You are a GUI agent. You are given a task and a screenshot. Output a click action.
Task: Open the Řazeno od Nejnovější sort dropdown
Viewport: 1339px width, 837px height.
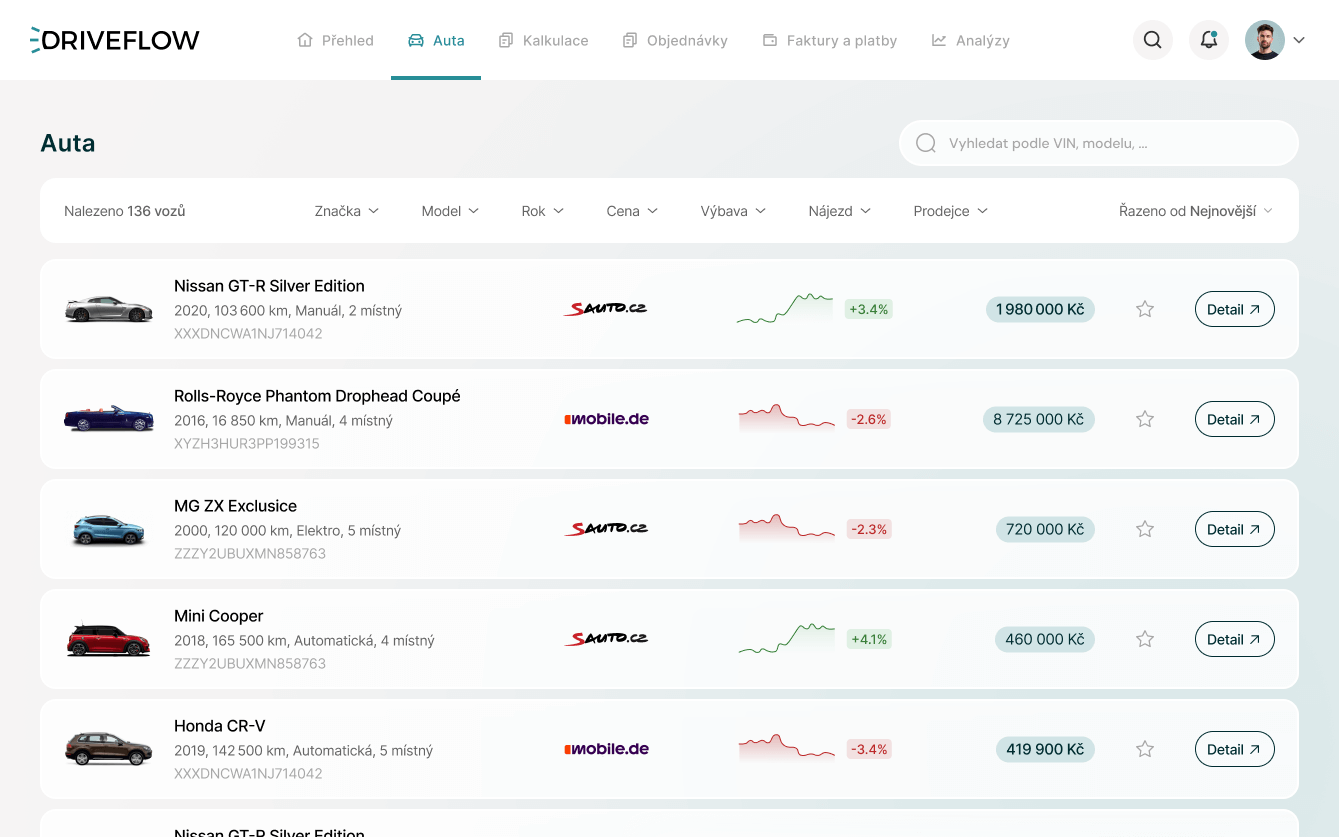[1195, 211]
